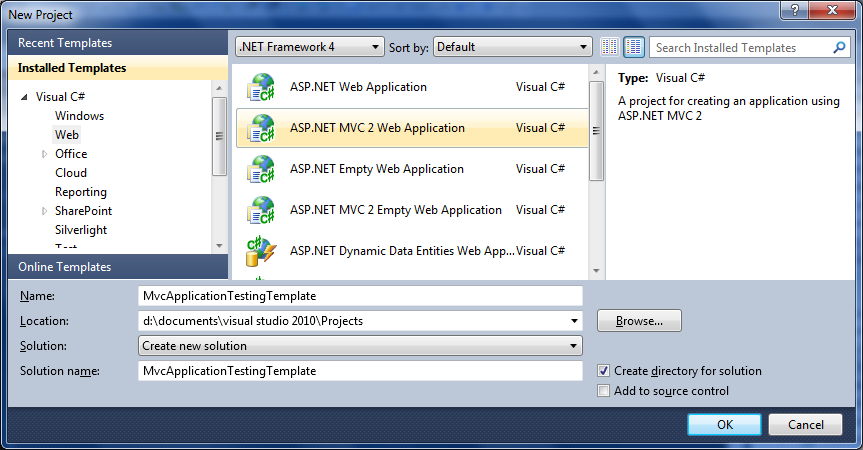Open the Location path dropdown arrow
Viewport: 863px width, 450px height.
tap(574, 321)
